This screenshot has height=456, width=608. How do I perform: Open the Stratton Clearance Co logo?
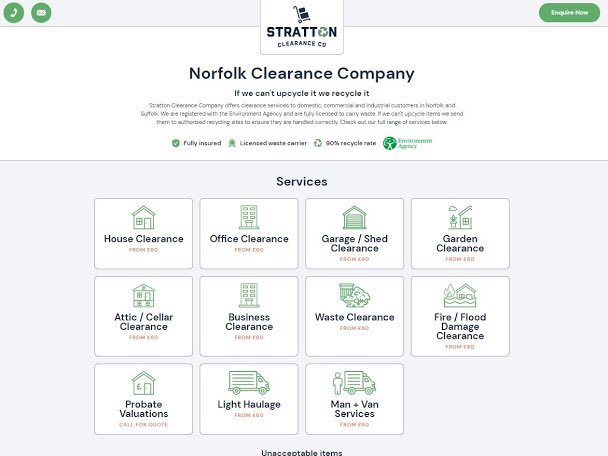[302, 27]
